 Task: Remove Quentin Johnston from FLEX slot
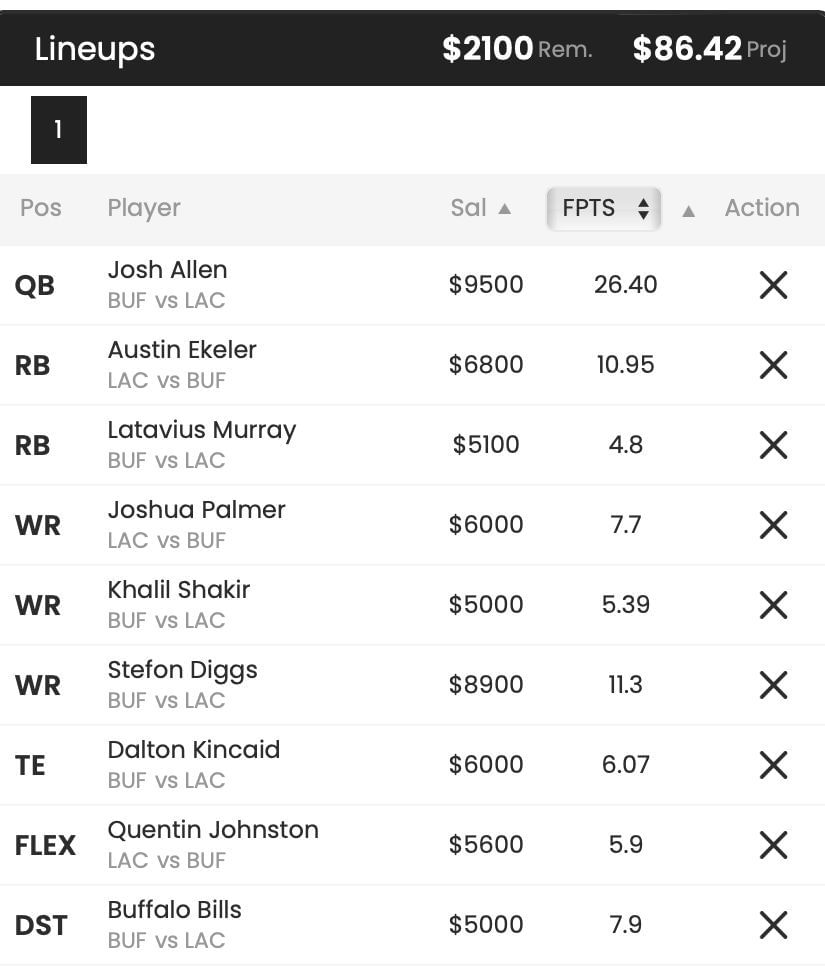point(773,845)
